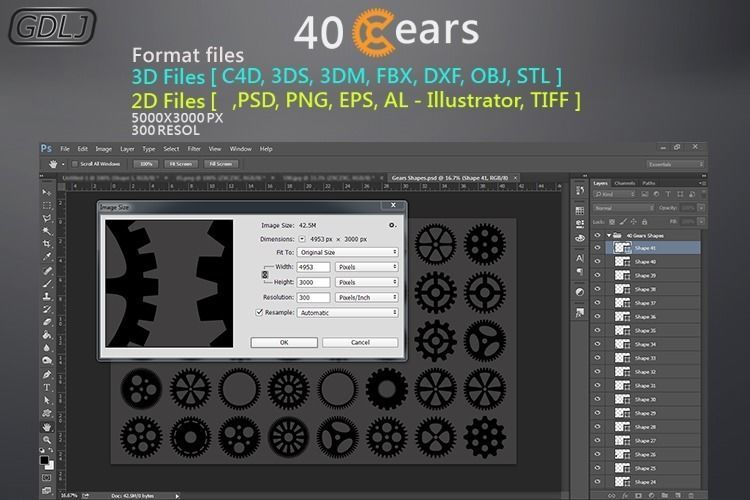Select the Polygonal Lasso tool
Image resolution: width=750 pixels, height=500 pixels.
pyautogui.click(x=47, y=218)
